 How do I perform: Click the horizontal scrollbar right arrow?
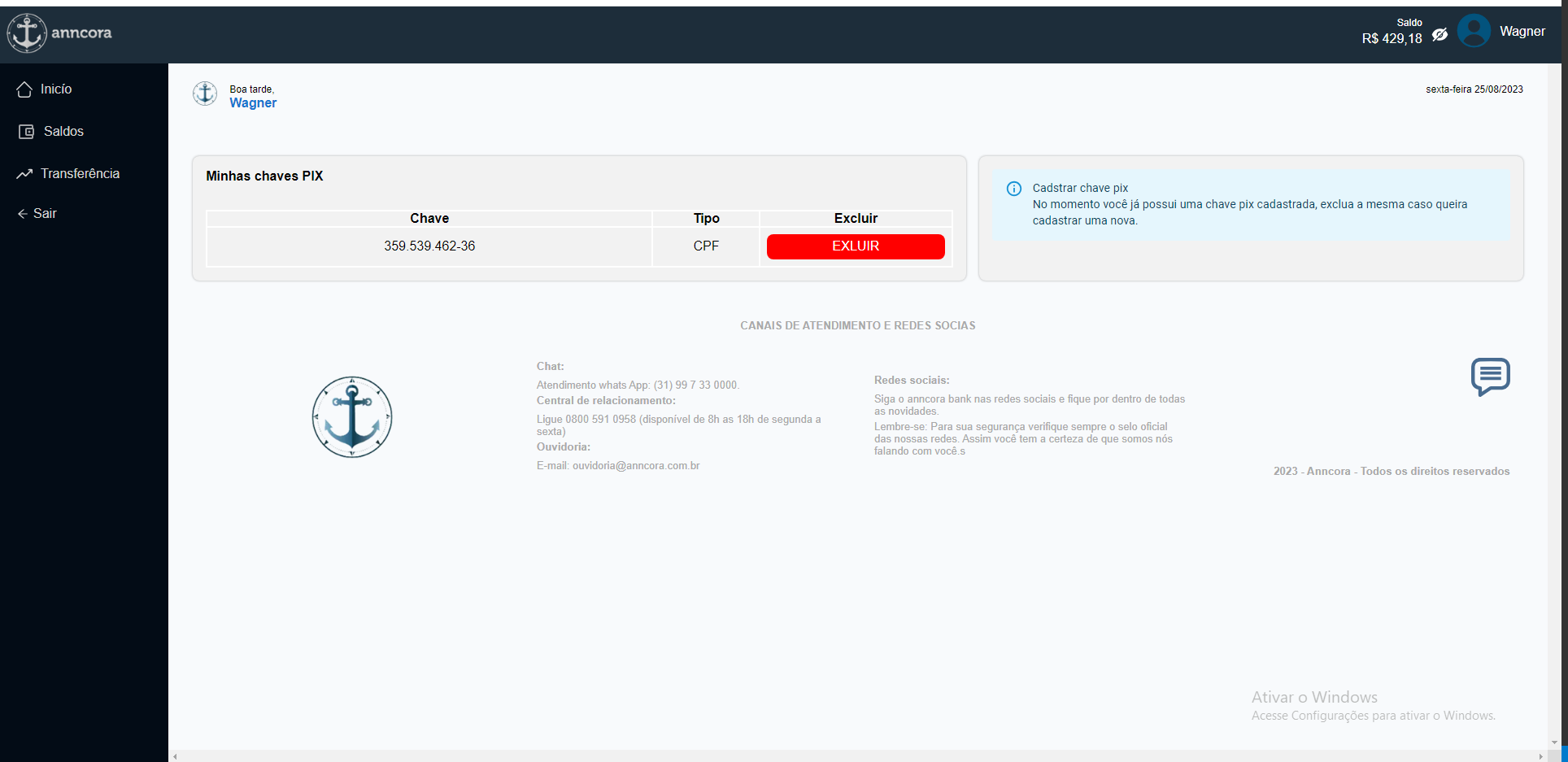click(1540, 756)
